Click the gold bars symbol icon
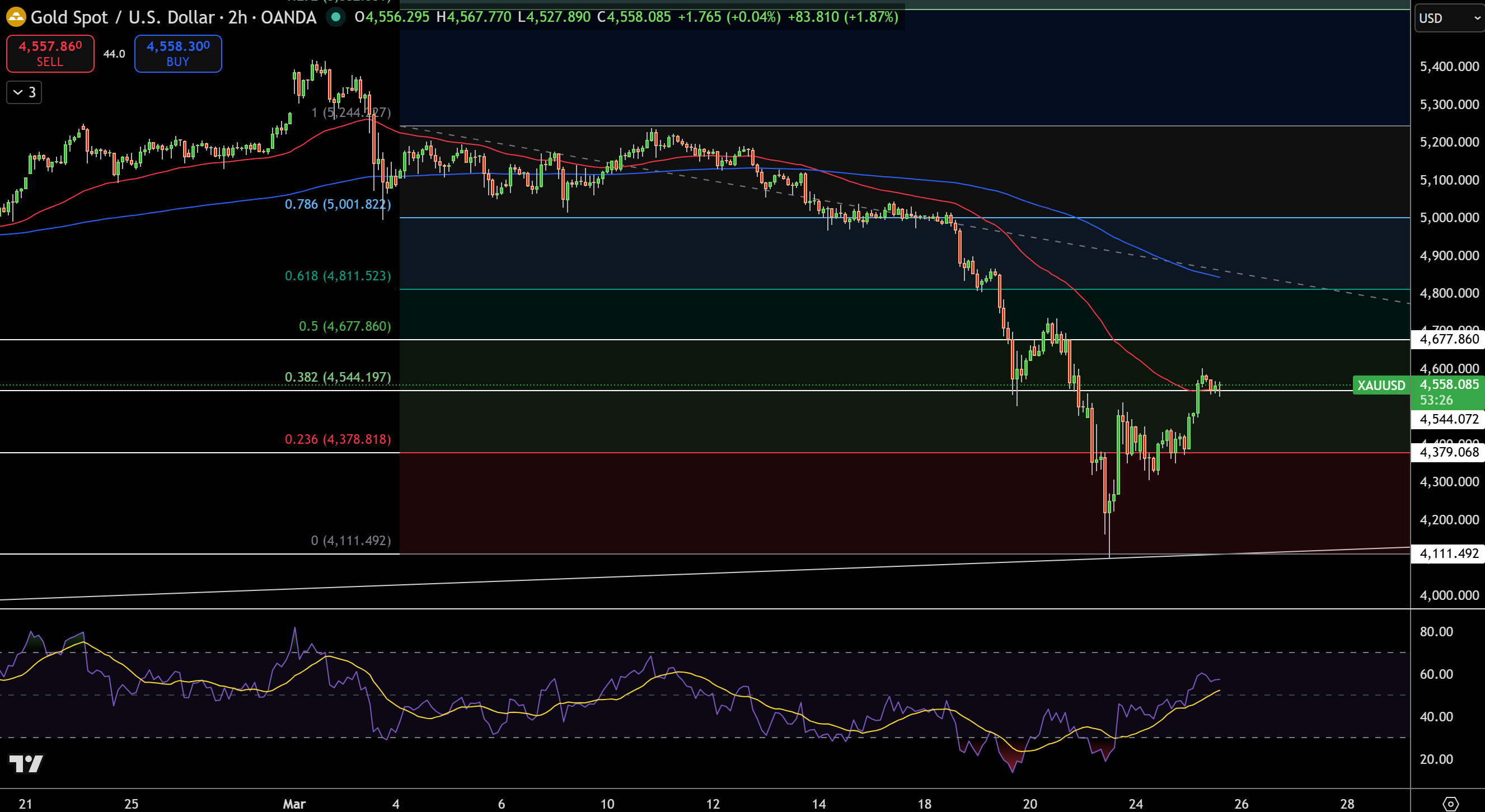Image resolution: width=1485 pixels, height=812 pixels. click(16, 17)
